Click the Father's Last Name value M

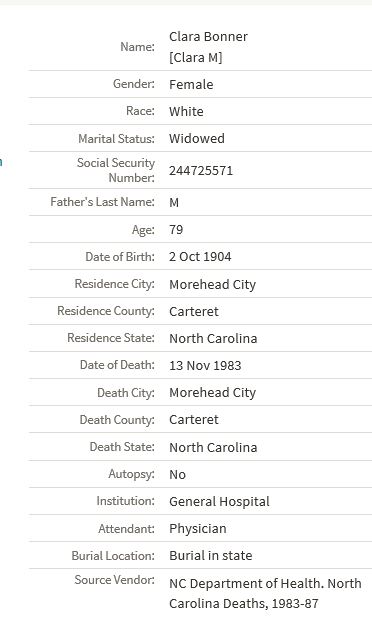[x=174, y=203]
